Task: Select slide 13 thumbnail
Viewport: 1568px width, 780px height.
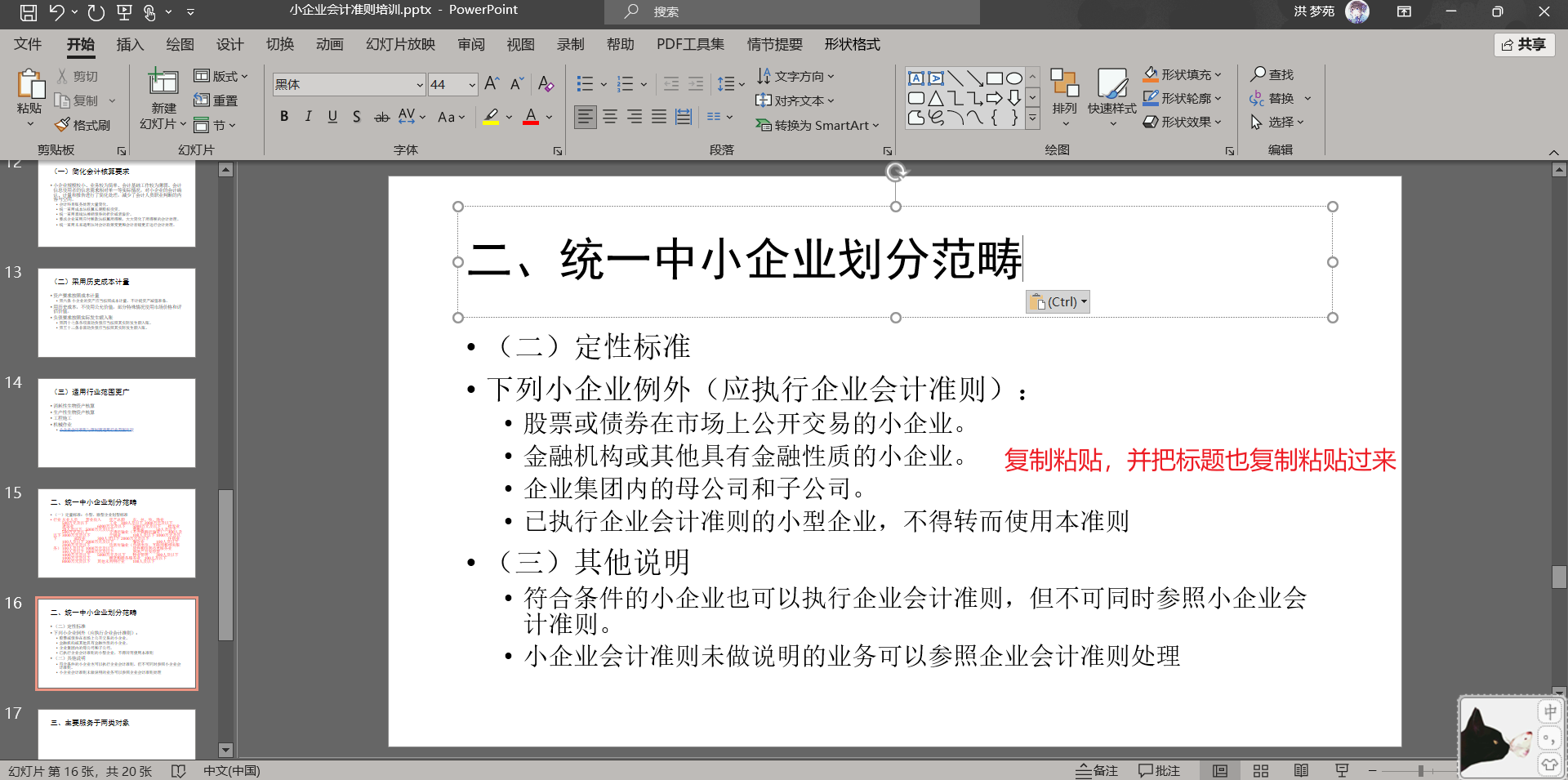Action: [x=117, y=313]
